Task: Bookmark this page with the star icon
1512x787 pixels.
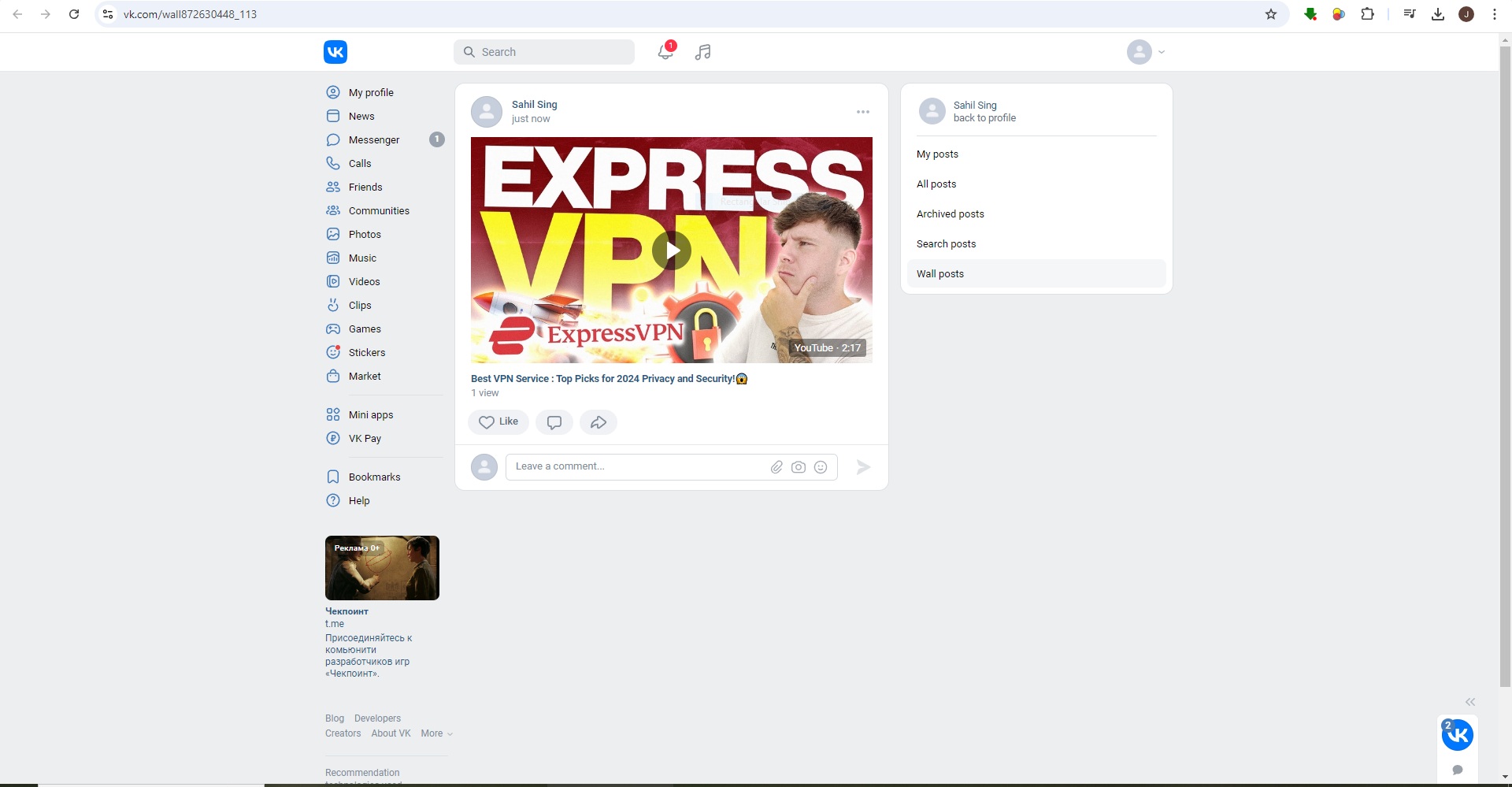Action: [1271, 14]
